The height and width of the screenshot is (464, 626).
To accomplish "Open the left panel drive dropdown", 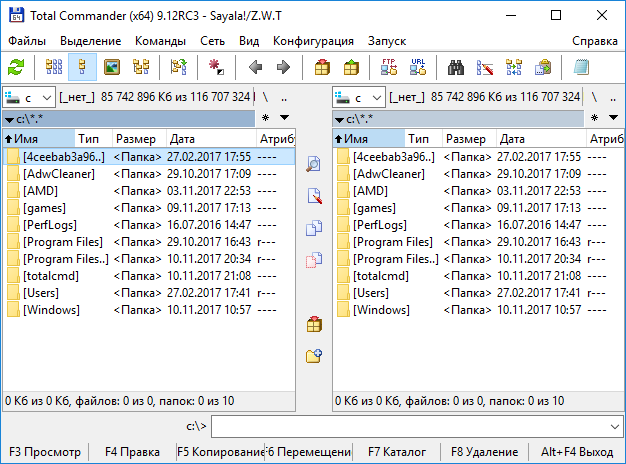I will point(29,97).
